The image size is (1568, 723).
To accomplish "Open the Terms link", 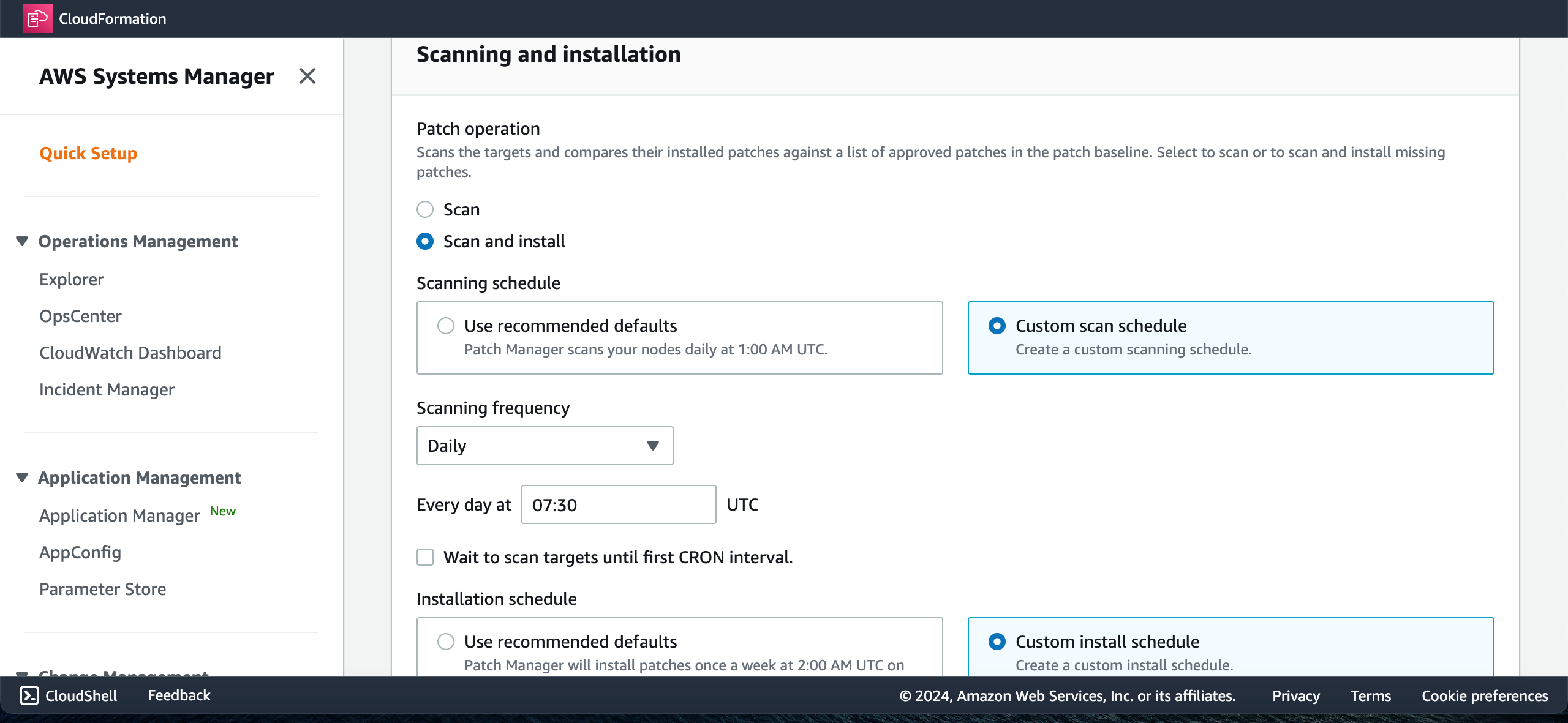I will point(1371,695).
